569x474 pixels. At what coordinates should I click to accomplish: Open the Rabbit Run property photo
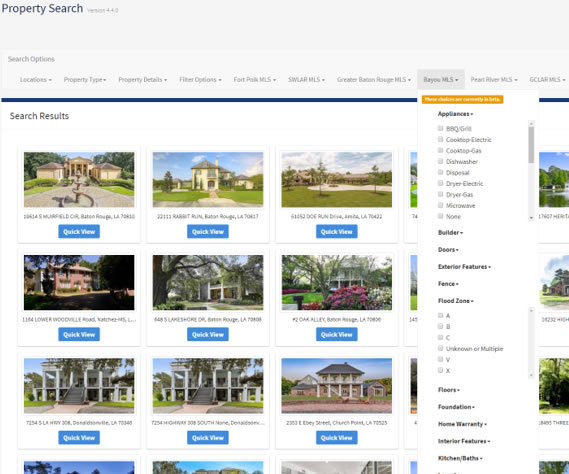point(208,180)
